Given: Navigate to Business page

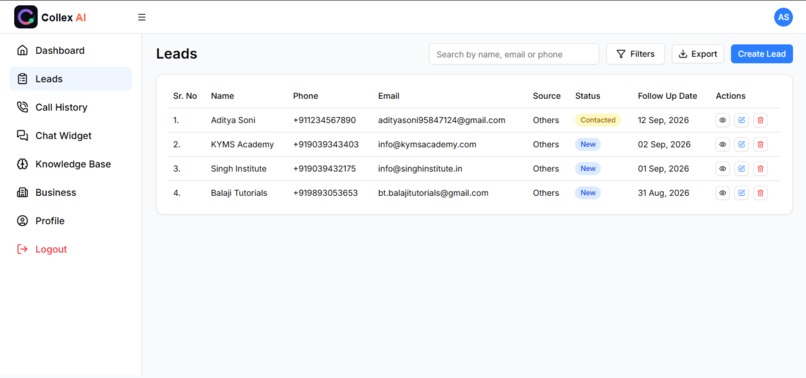Looking at the screenshot, I should (70, 192).
